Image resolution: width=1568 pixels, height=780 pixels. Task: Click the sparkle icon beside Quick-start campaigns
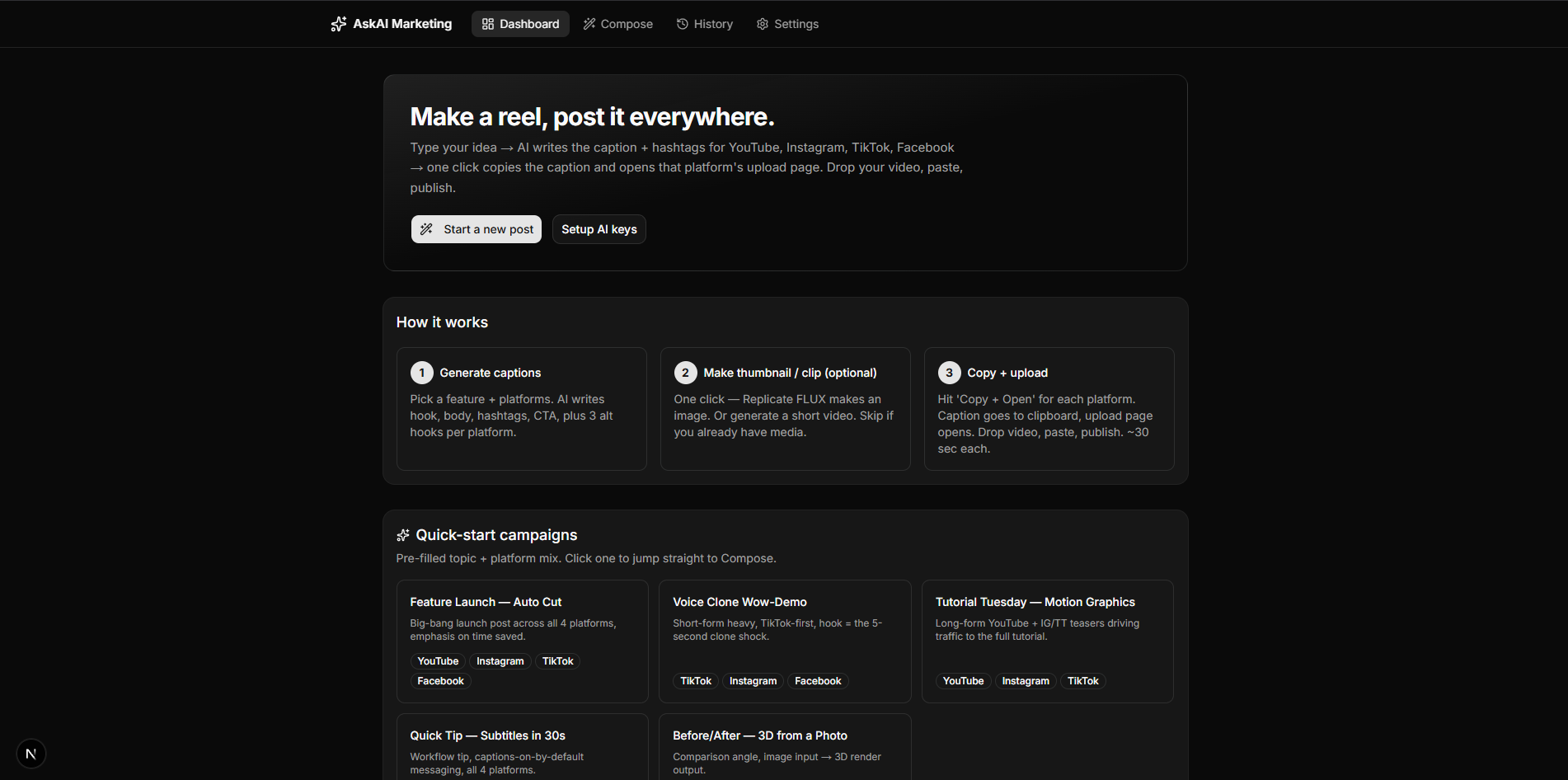tap(403, 535)
